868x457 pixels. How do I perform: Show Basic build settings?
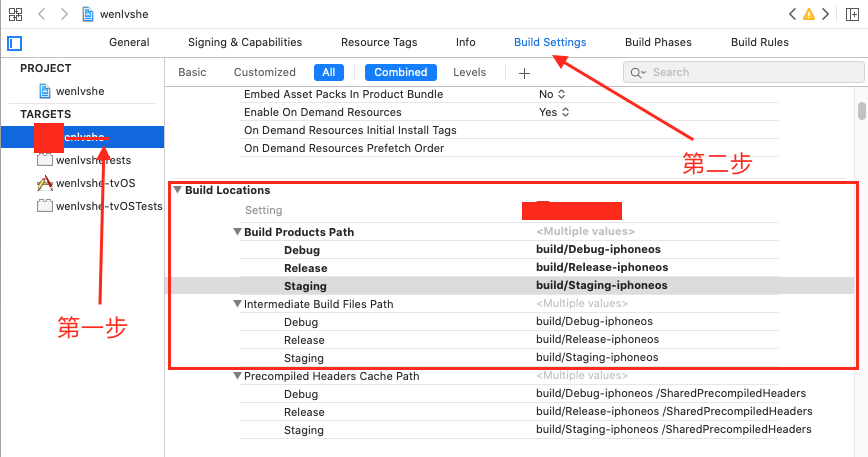(x=192, y=72)
